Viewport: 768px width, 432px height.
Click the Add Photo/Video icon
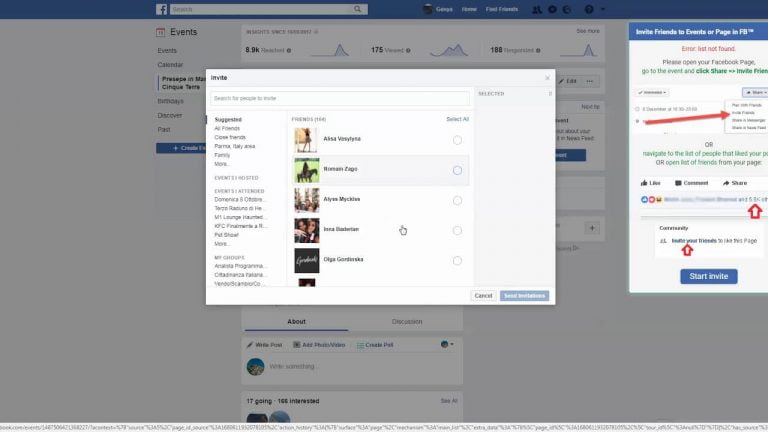coord(296,345)
